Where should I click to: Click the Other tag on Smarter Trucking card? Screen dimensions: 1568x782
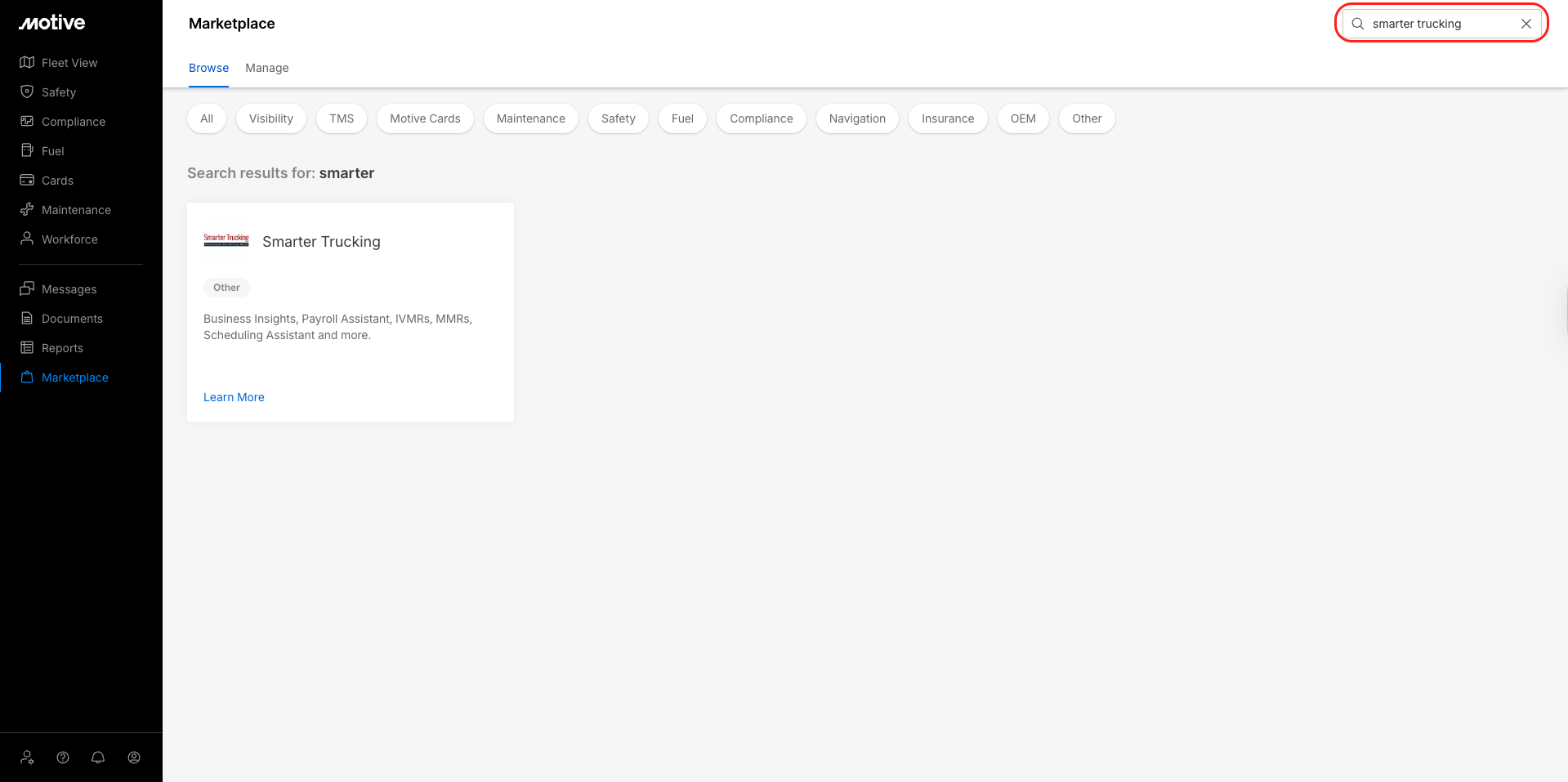point(226,288)
